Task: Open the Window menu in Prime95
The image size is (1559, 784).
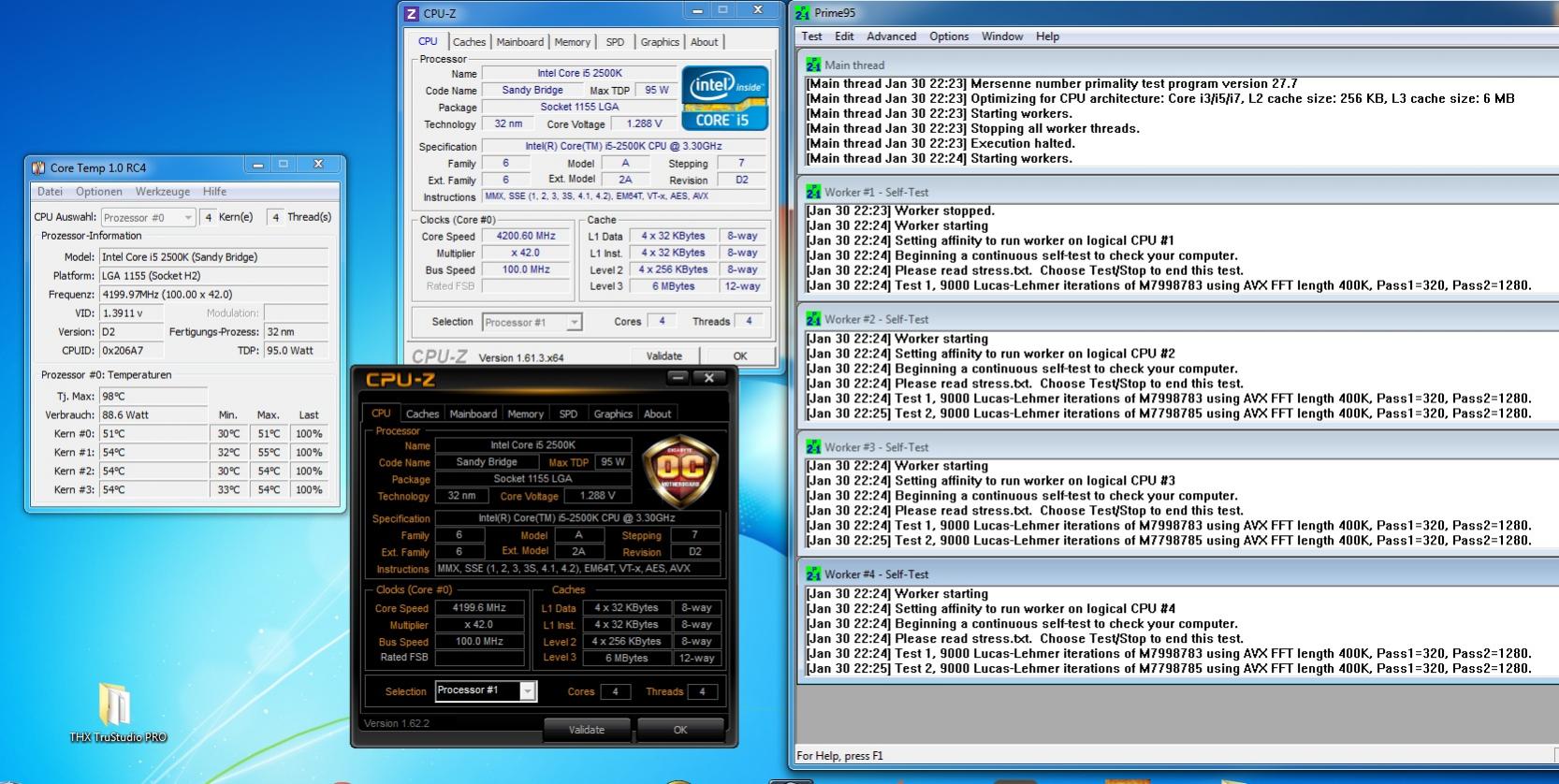Action: click(1002, 36)
